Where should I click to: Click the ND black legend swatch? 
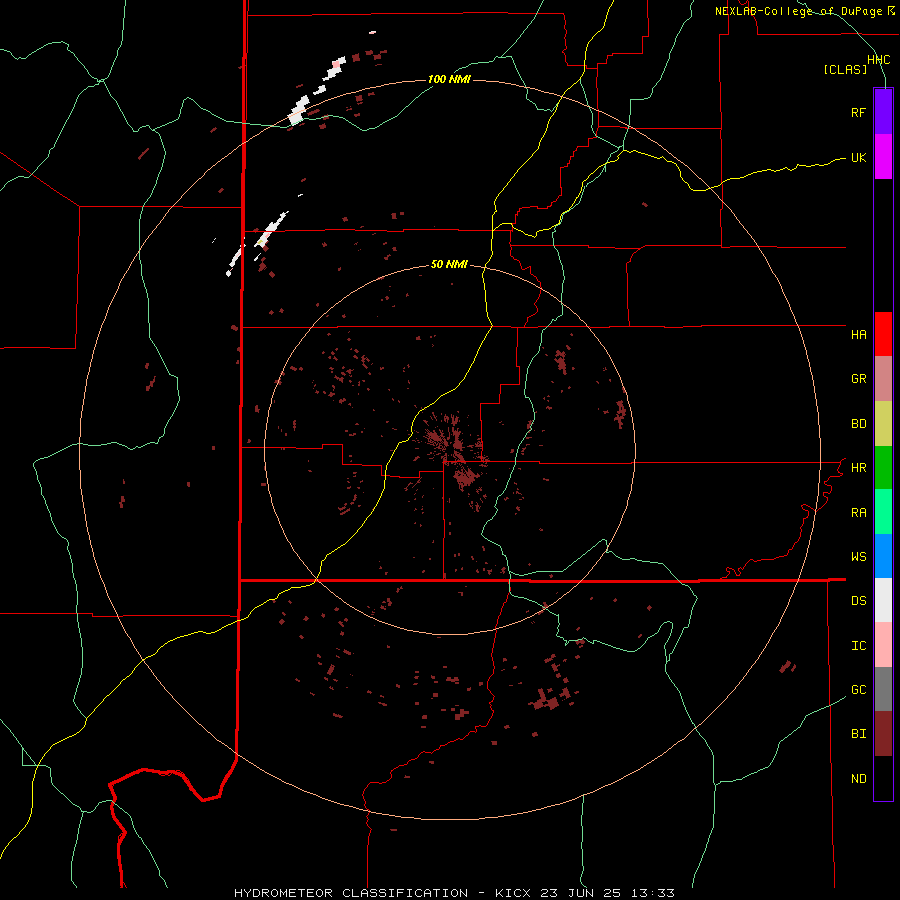[x=883, y=778]
